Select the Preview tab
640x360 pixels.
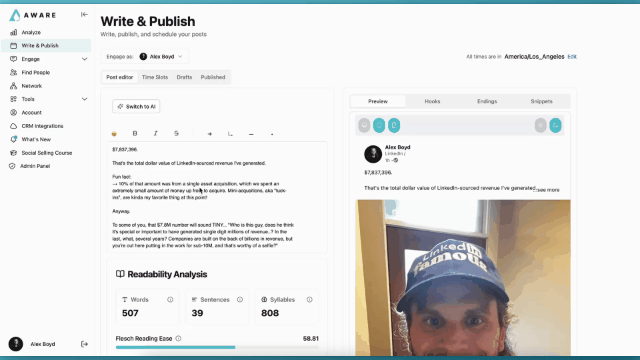[378, 101]
